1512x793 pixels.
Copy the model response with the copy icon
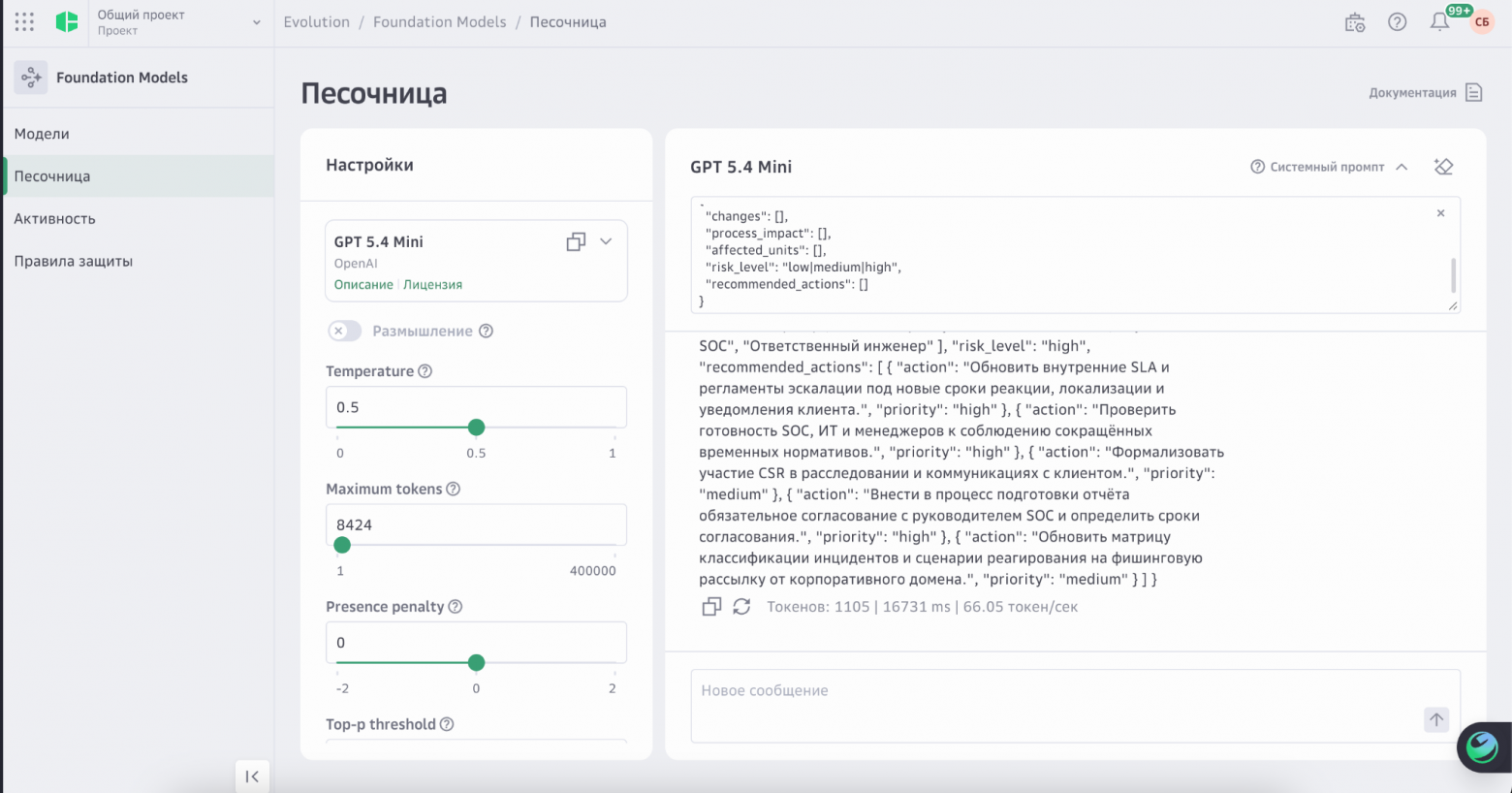711,607
